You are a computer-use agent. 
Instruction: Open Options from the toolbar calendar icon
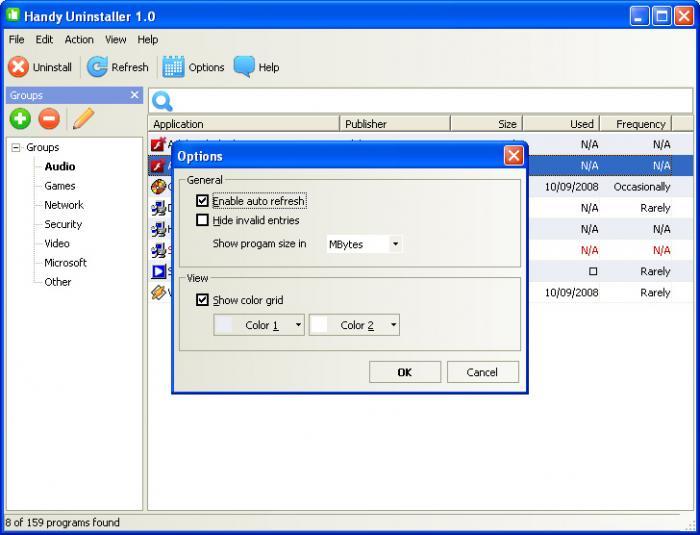173,67
